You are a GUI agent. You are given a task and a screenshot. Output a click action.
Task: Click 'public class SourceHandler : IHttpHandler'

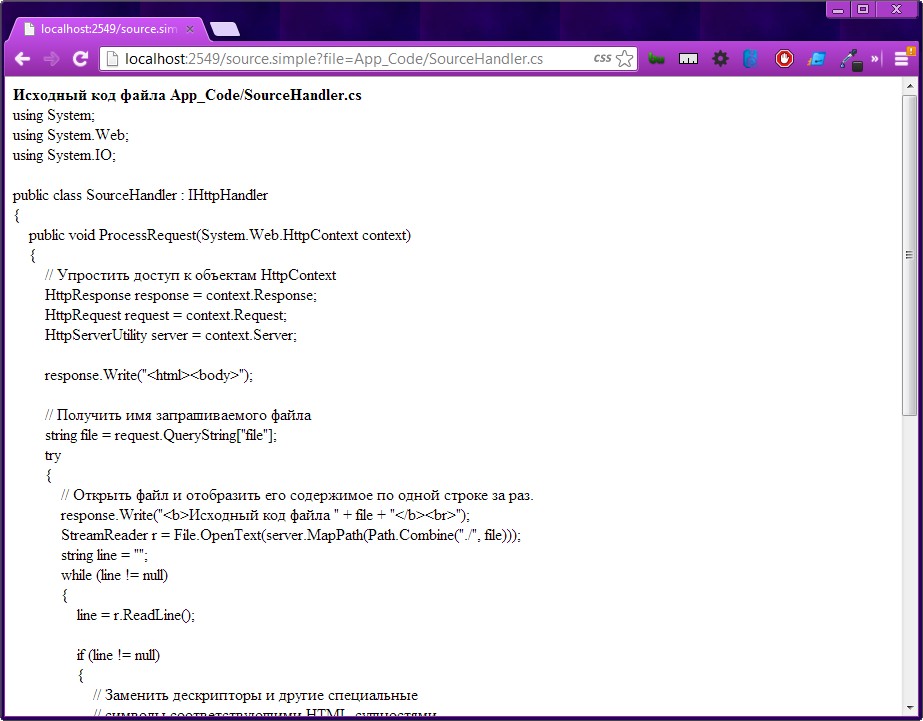tap(140, 195)
